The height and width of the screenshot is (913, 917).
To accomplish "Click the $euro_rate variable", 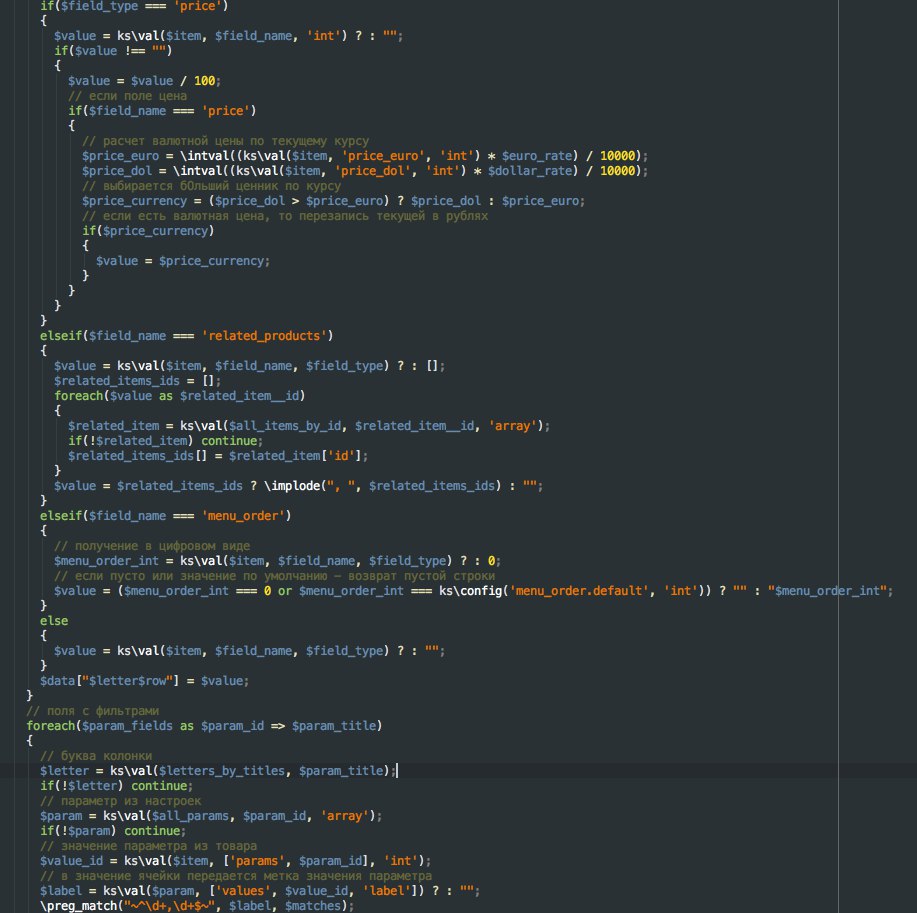I will (536, 156).
